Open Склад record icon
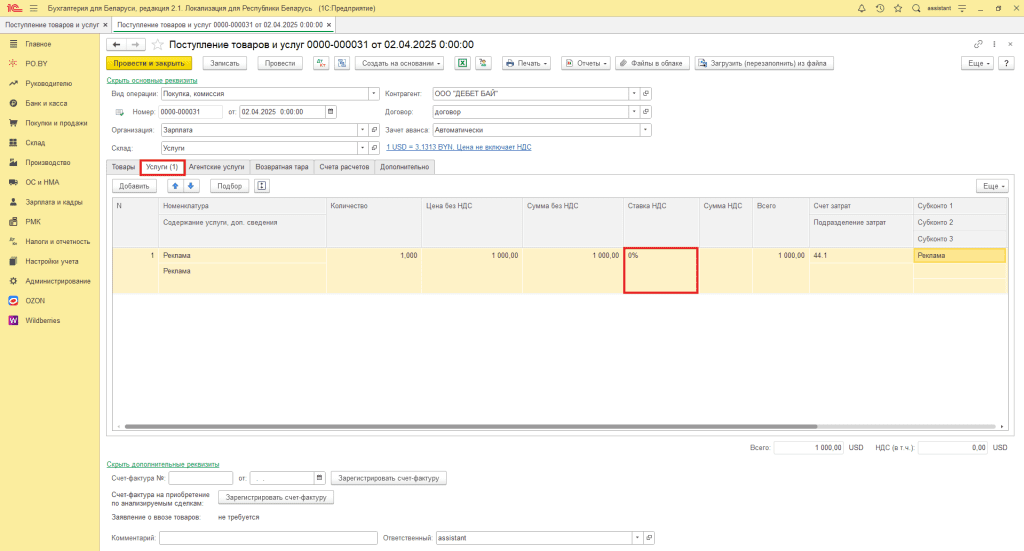This screenshot has width=1024, height=551. tap(374, 148)
